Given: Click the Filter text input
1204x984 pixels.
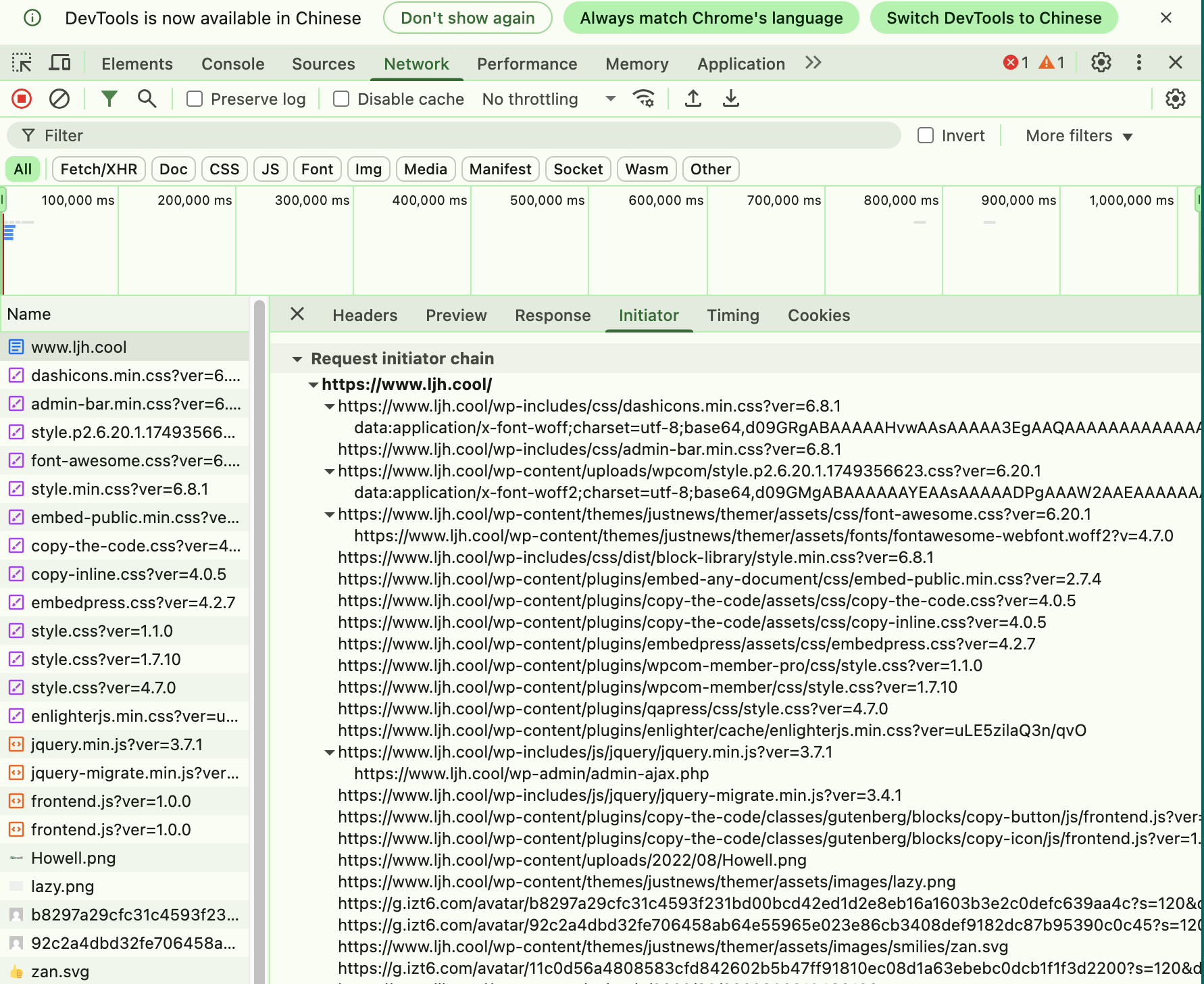Looking at the screenshot, I should [x=454, y=136].
